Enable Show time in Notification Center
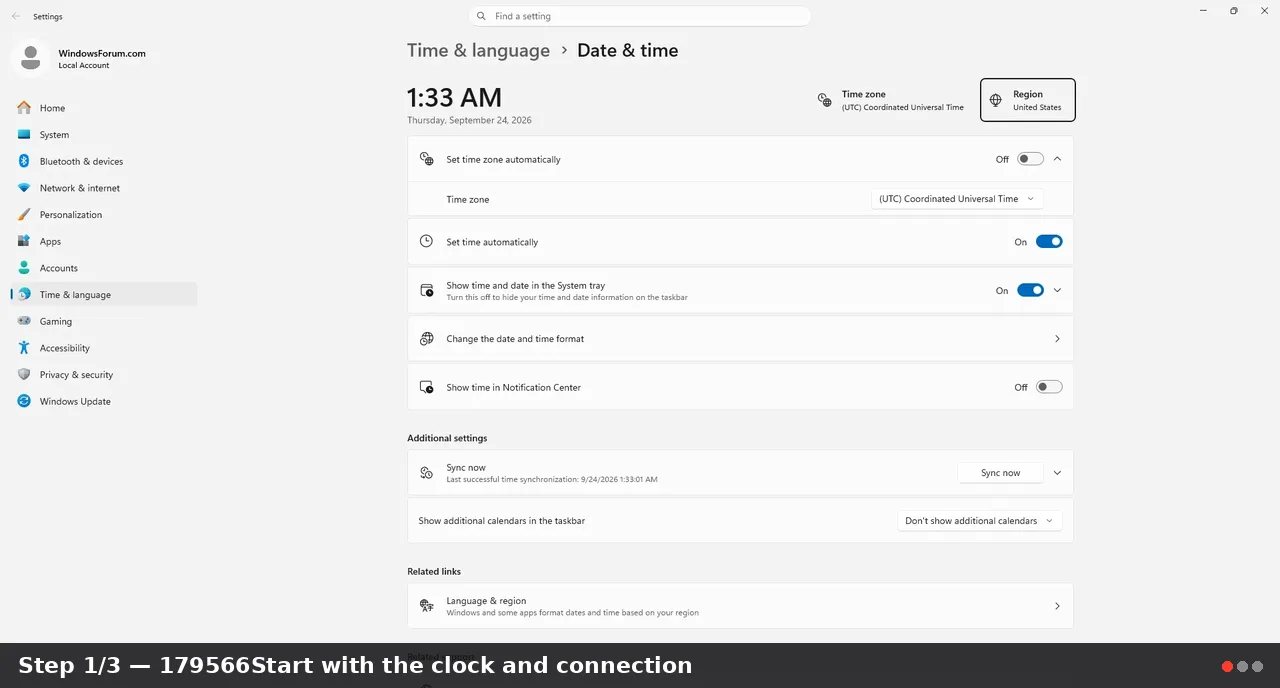 pos(1049,387)
